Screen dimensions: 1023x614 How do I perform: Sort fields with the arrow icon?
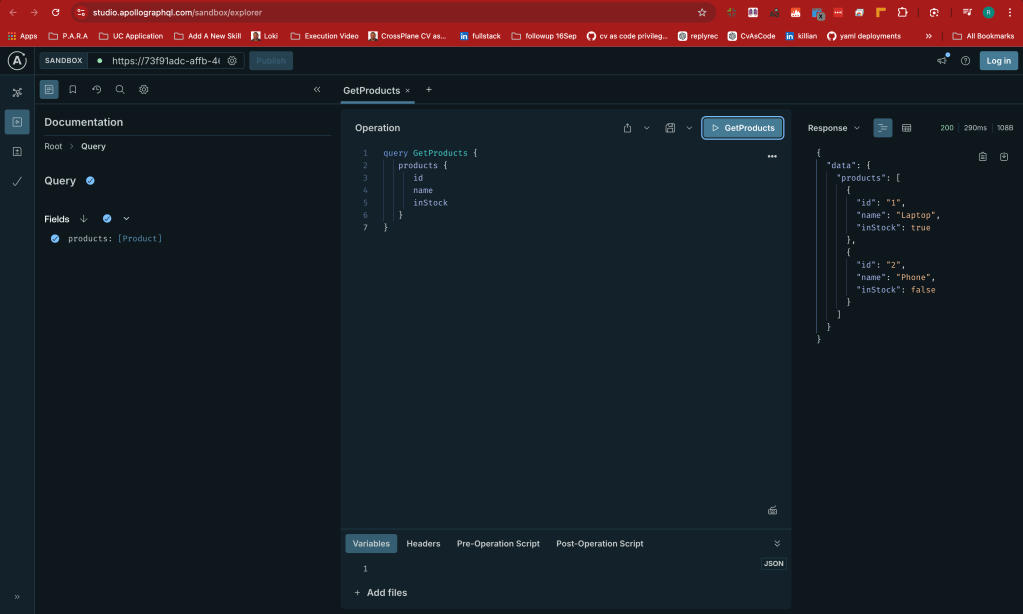click(x=84, y=219)
